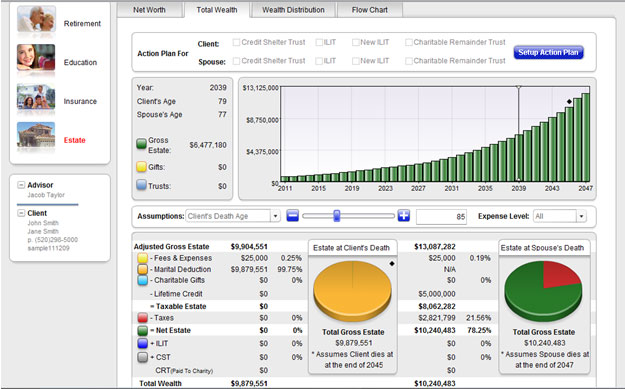
Task: Increase death age with plus button
Action: pyautogui.click(x=404, y=216)
